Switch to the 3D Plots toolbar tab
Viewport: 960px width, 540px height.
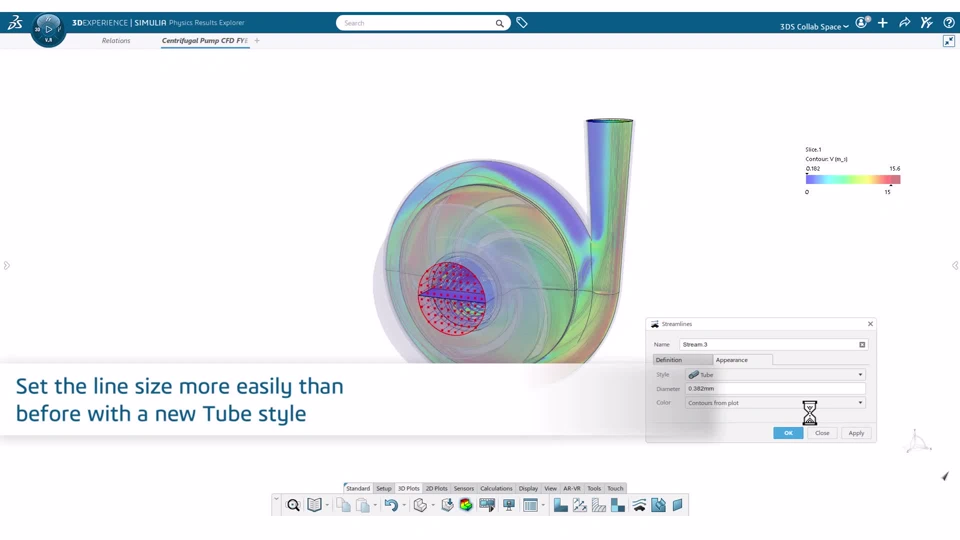pyautogui.click(x=408, y=489)
